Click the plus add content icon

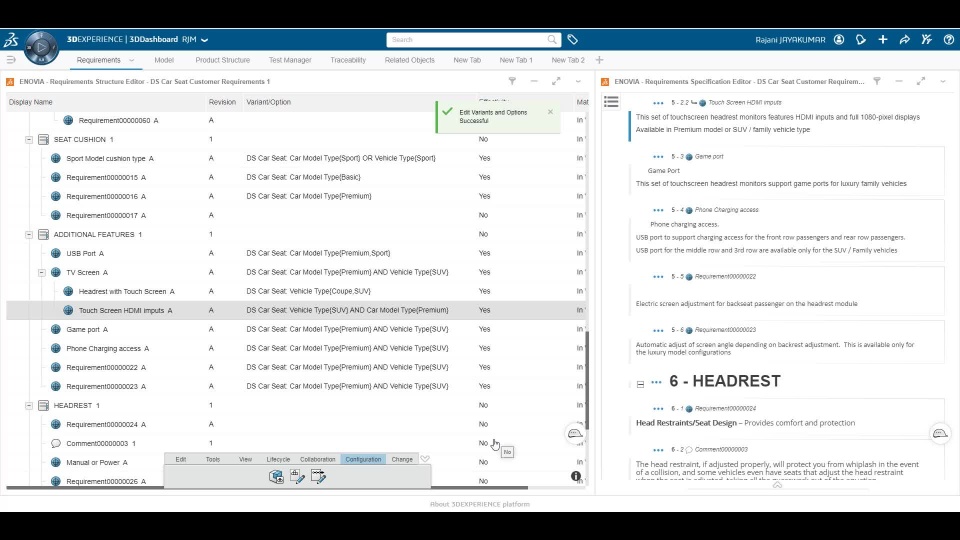click(883, 40)
